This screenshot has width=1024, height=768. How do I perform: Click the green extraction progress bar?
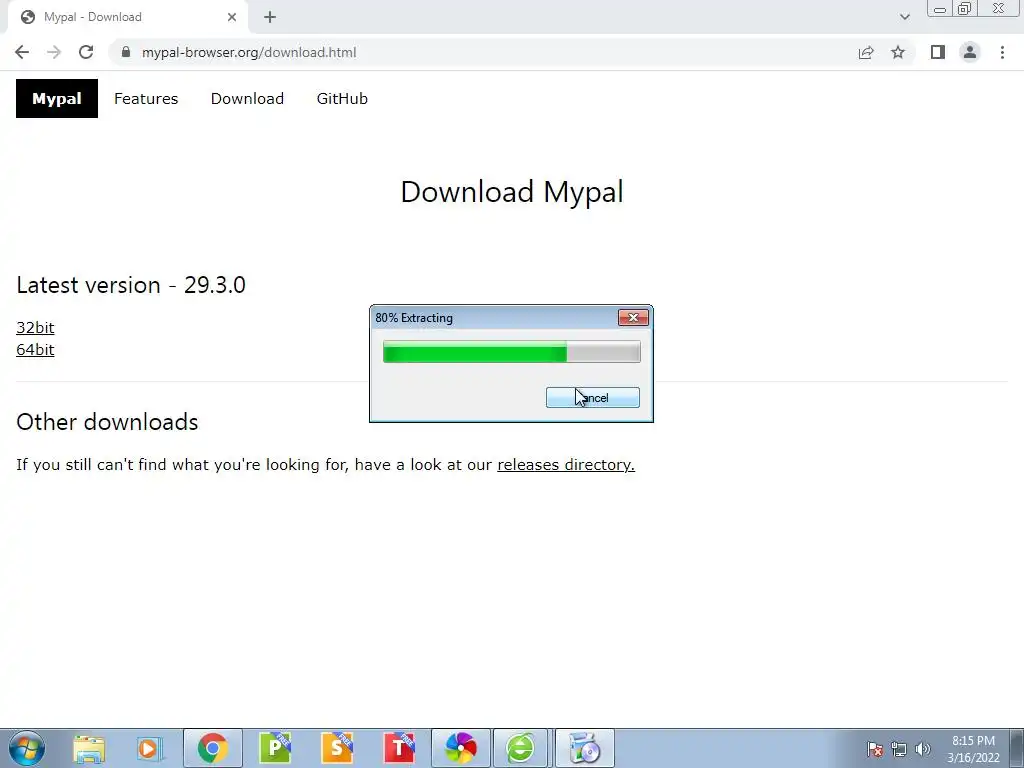pos(512,351)
